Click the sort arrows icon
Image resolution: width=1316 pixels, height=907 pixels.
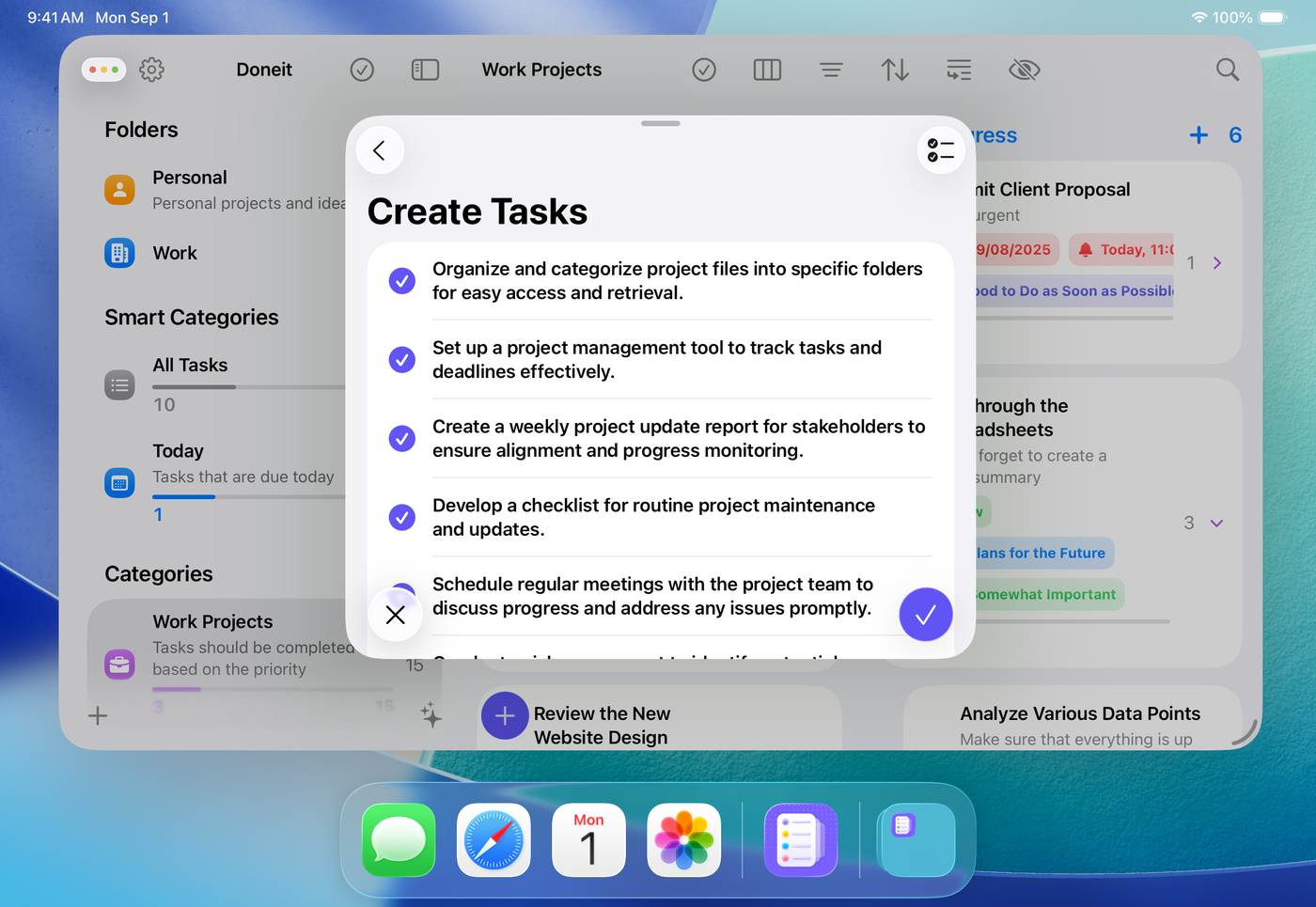click(x=894, y=70)
